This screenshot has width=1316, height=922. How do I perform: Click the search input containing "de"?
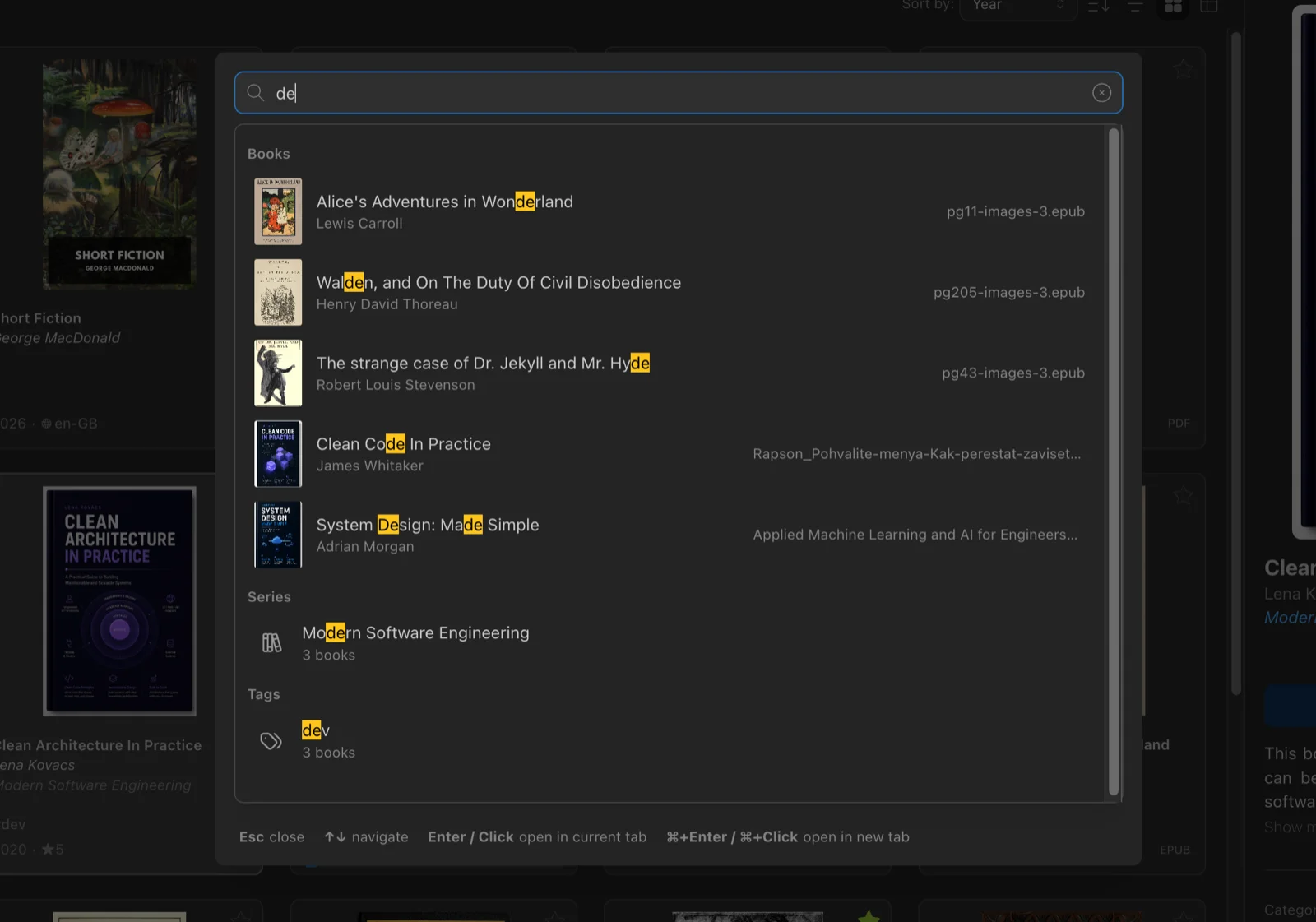click(678, 93)
